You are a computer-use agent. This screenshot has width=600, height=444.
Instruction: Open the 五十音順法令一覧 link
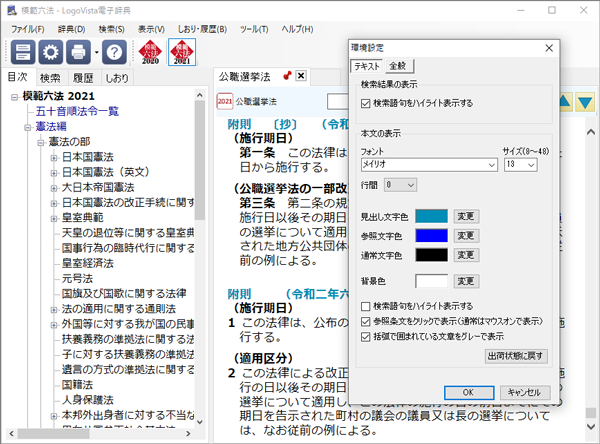(77, 111)
